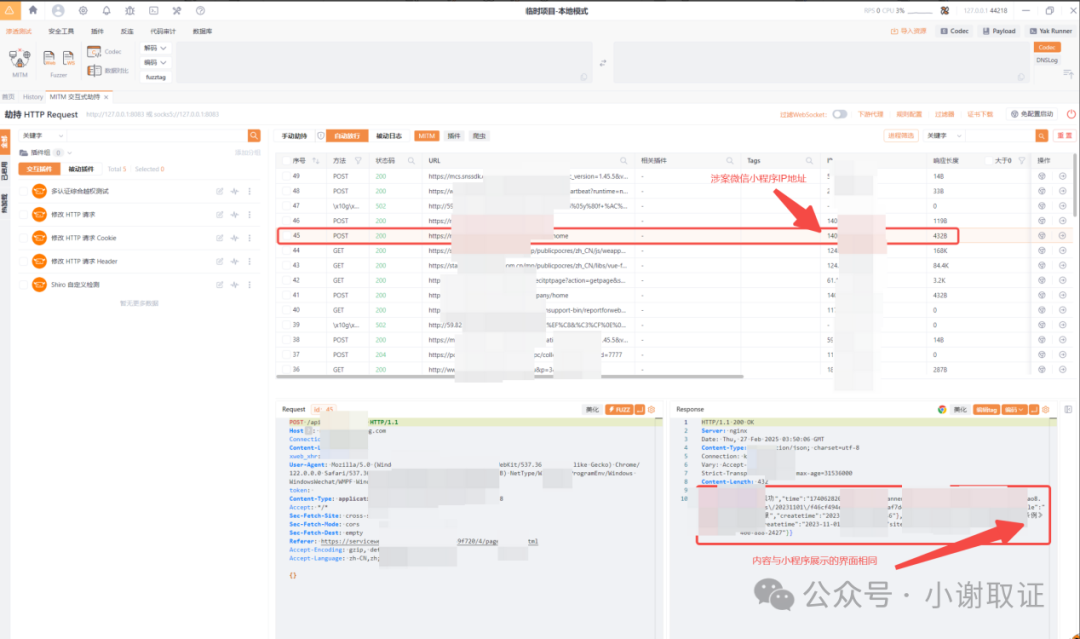The height and width of the screenshot is (639, 1080).
Task: Open the home icon in the title bar
Action: 33,10
